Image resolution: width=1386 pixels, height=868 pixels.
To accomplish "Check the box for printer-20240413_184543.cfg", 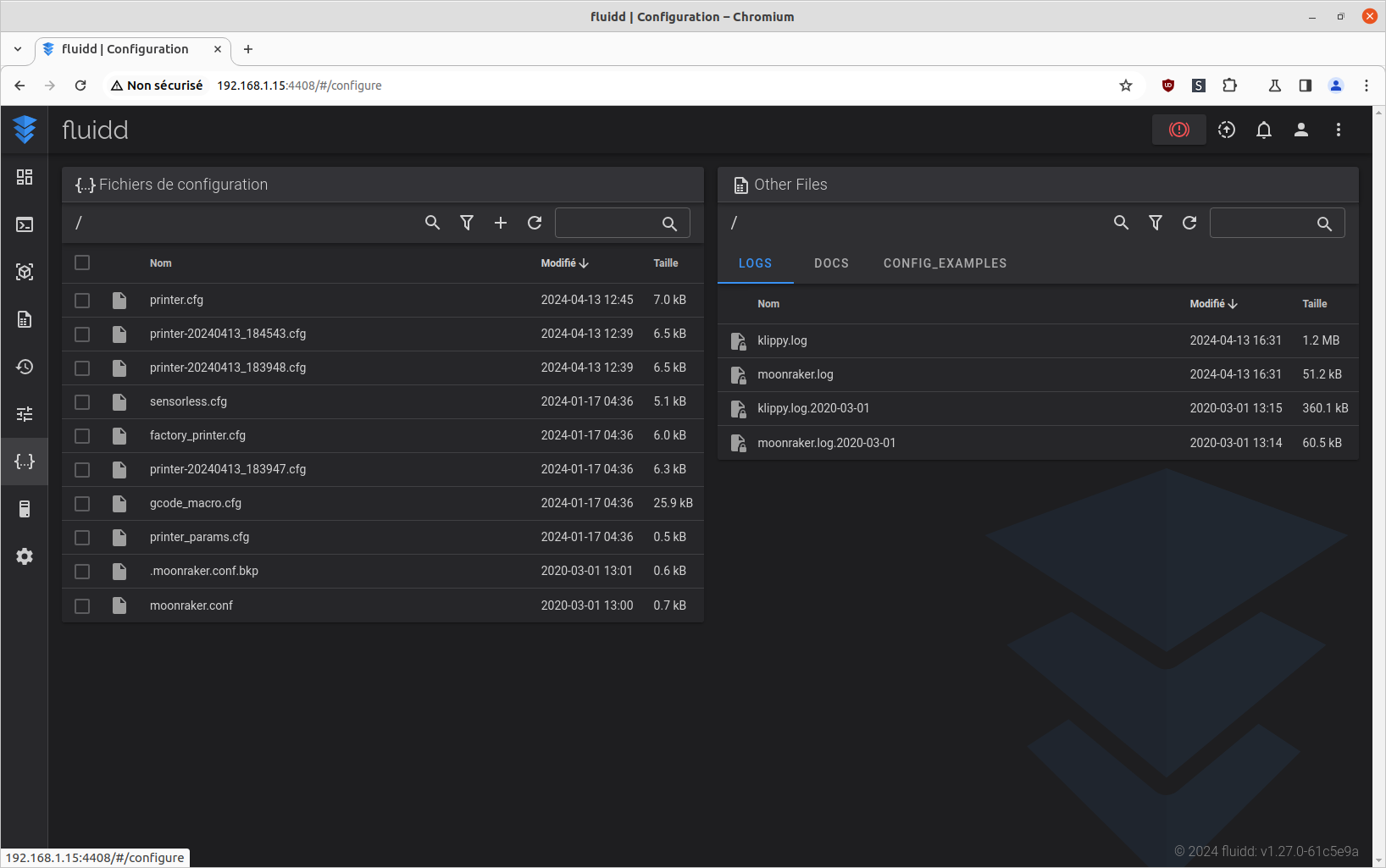I will 82,334.
